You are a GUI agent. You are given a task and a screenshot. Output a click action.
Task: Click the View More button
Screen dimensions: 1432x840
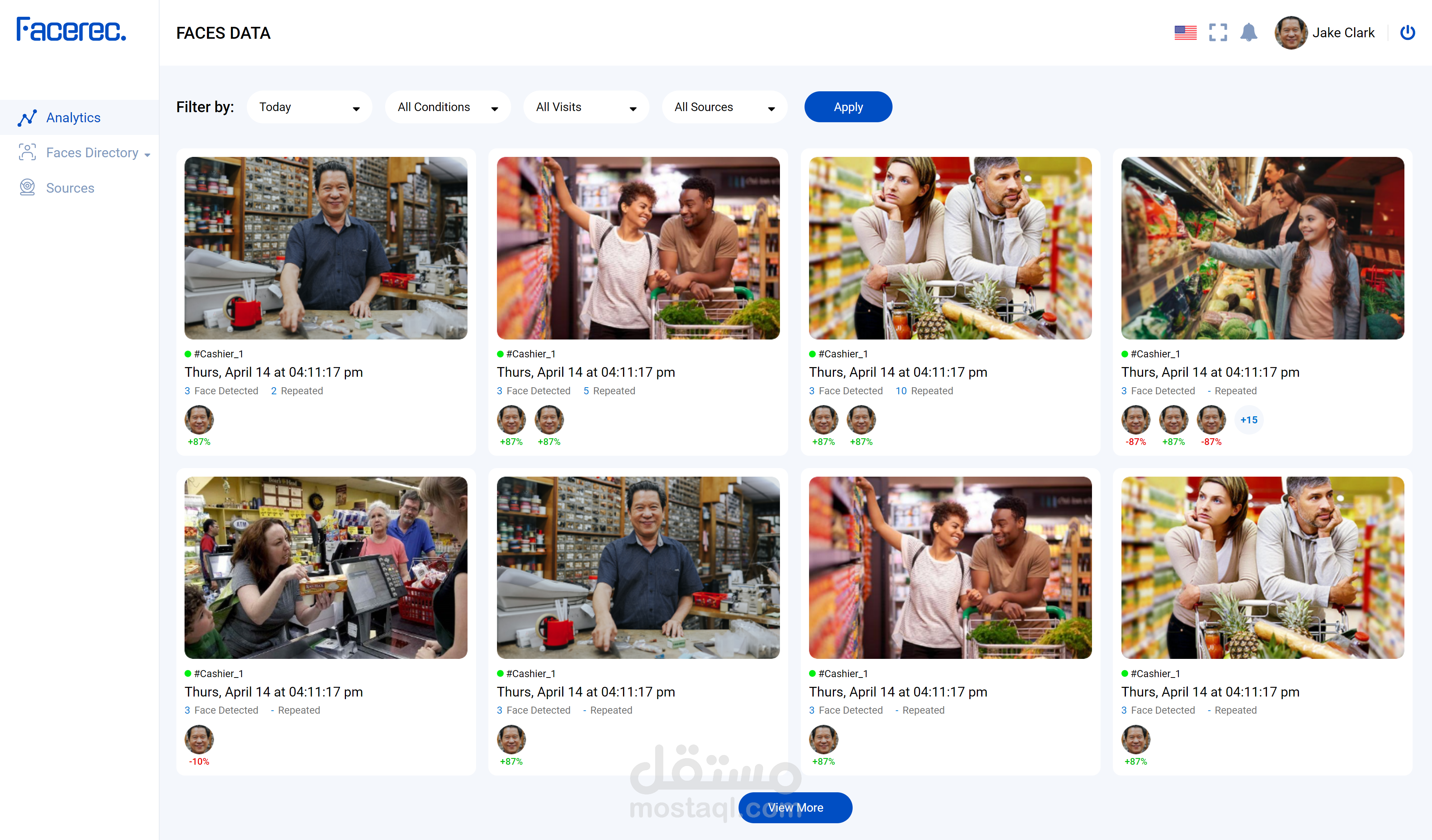[795, 807]
